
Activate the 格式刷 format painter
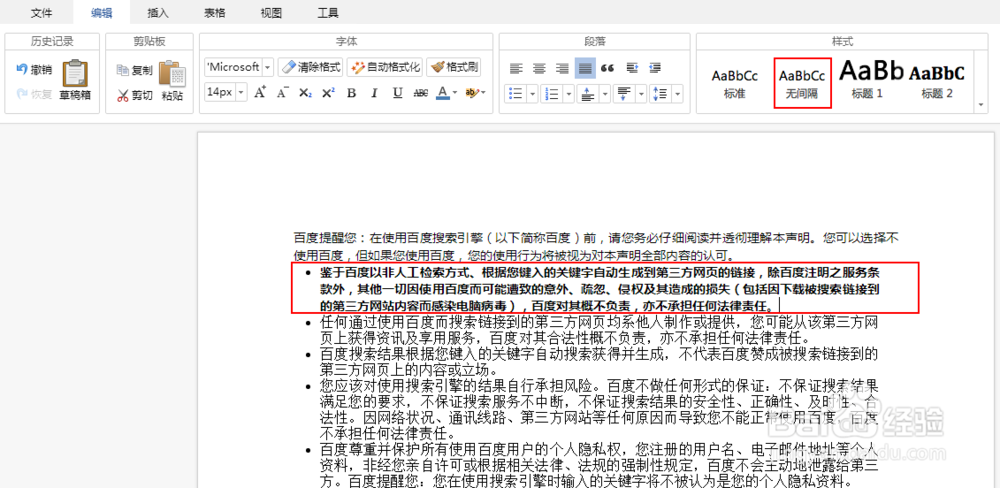click(453, 67)
